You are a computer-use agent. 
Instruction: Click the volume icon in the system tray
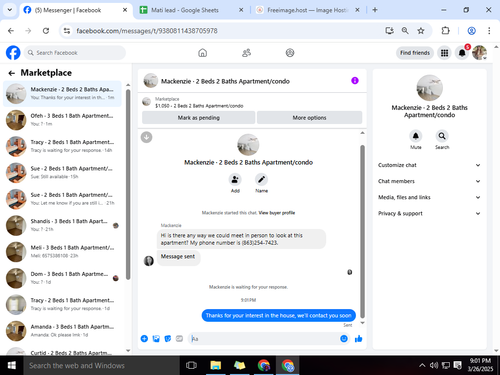(434, 365)
